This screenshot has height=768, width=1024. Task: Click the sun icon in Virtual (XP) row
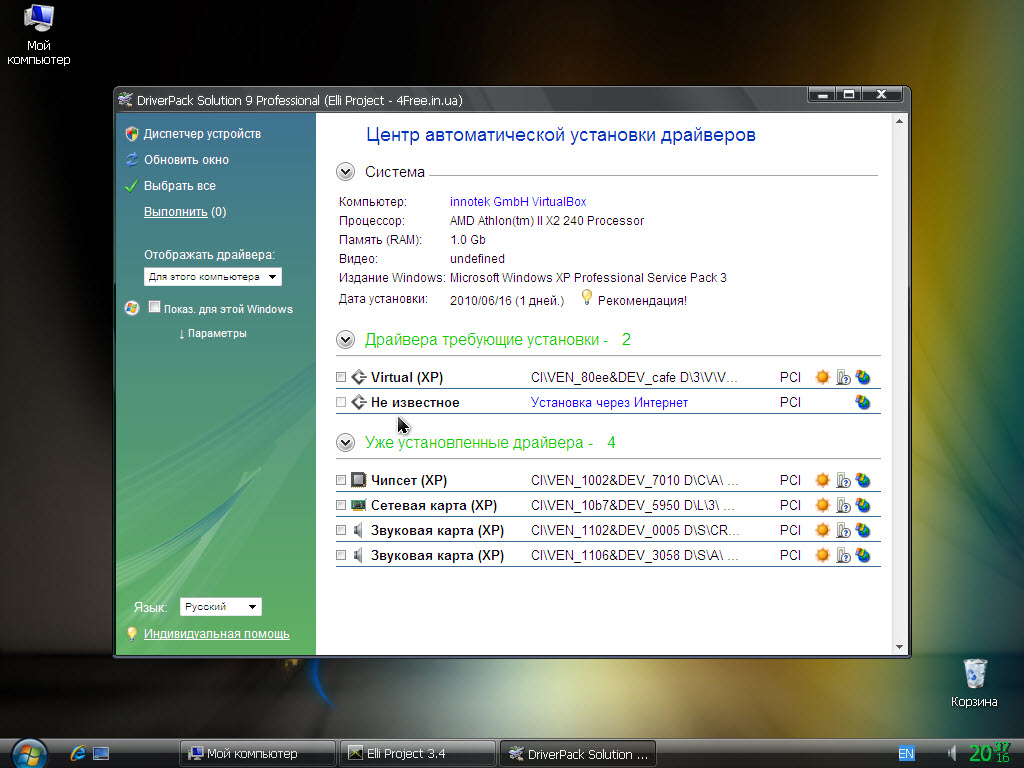point(822,377)
